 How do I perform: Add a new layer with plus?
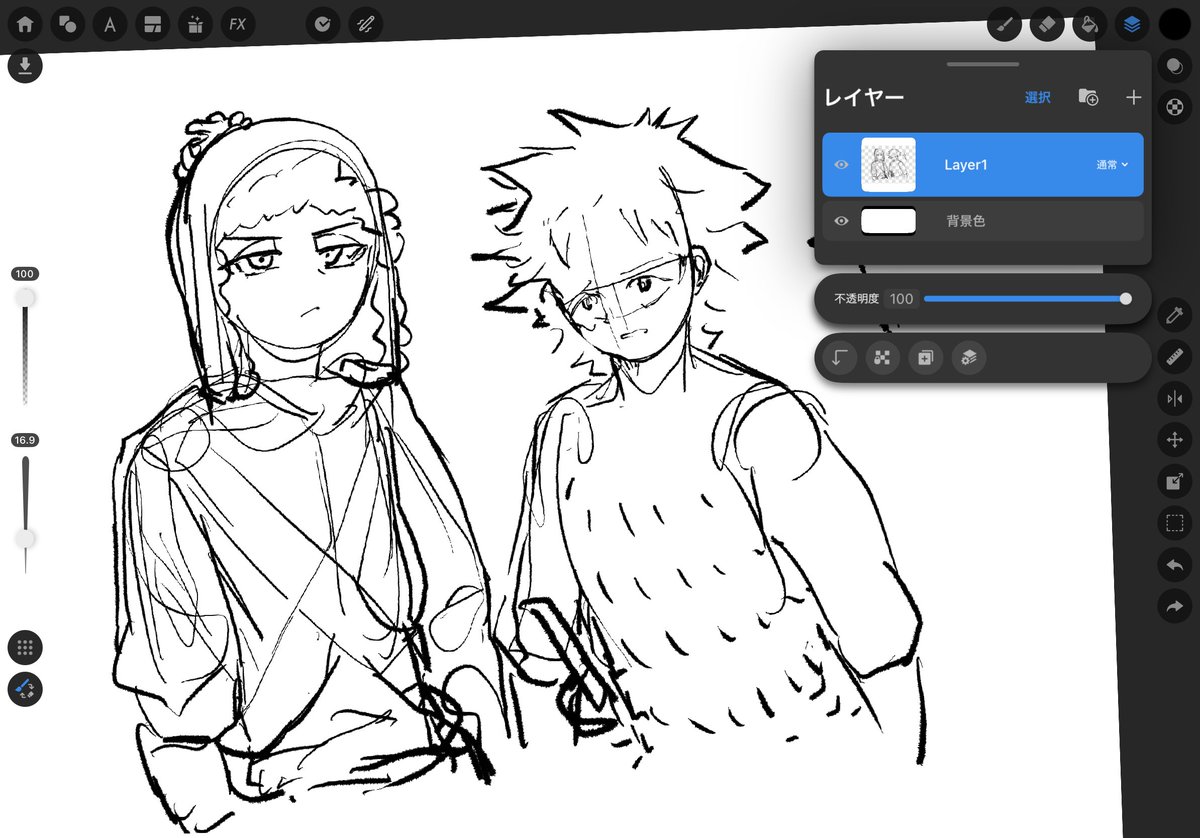(x=1133, y=97)
